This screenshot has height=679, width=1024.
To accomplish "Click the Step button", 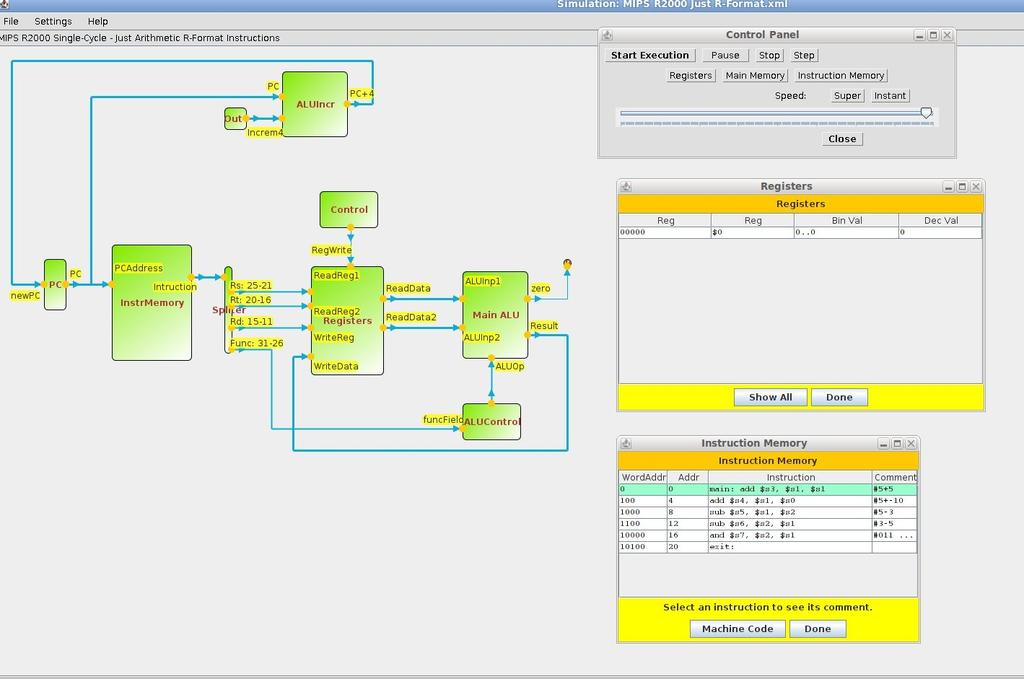I will (x=804, y=55).
